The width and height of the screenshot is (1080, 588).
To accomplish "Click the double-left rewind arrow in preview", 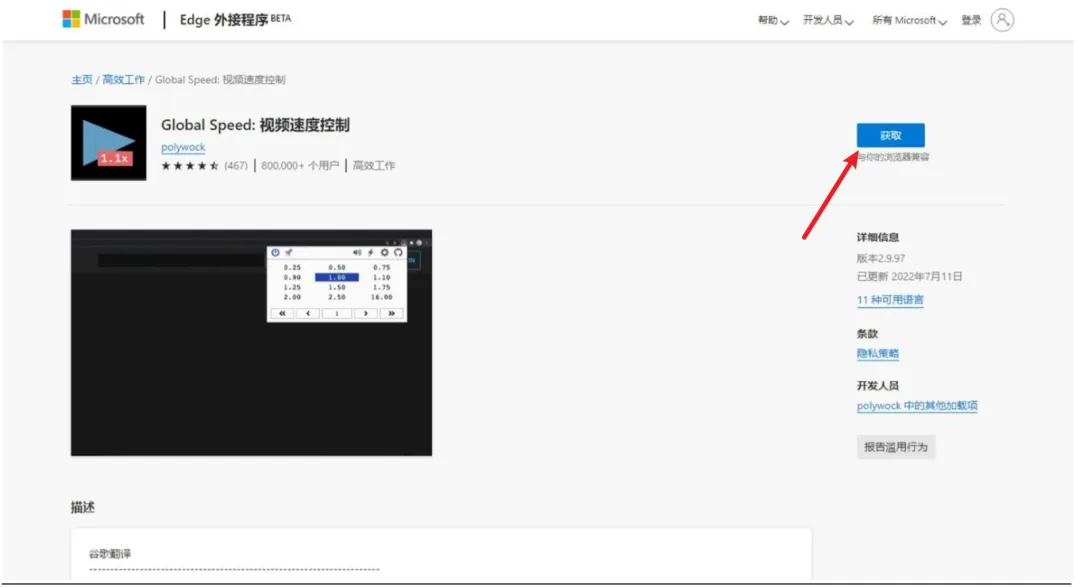I will (x=282, y=314).
